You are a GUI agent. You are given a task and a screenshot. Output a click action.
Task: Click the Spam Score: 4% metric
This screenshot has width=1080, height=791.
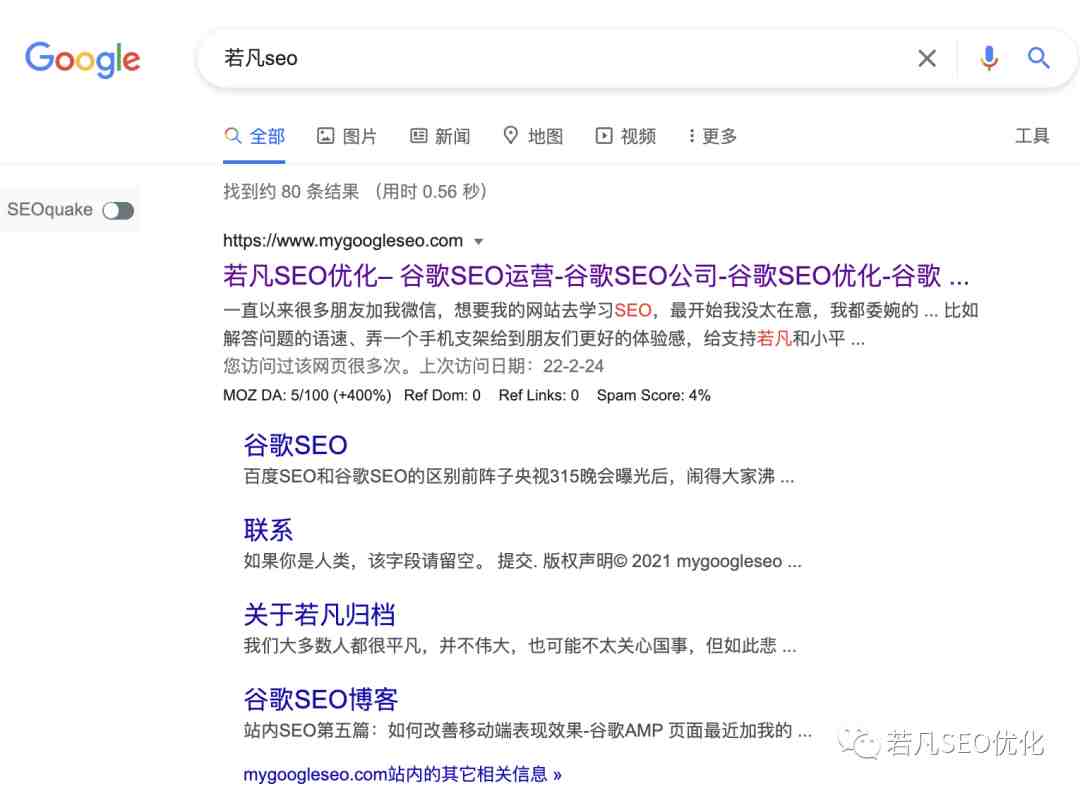click(654, 396)
